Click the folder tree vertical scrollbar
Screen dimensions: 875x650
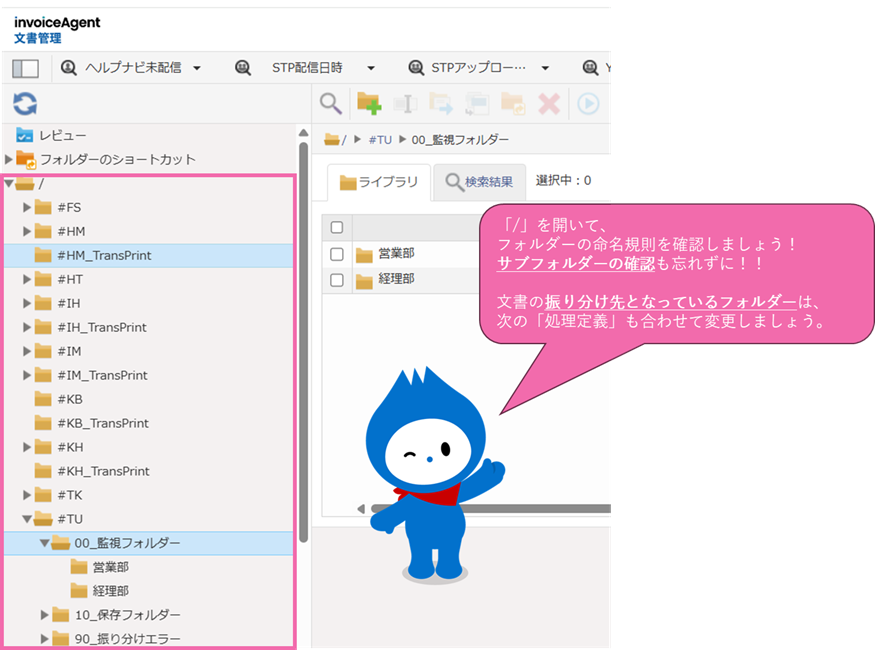[x=303, y=340]
